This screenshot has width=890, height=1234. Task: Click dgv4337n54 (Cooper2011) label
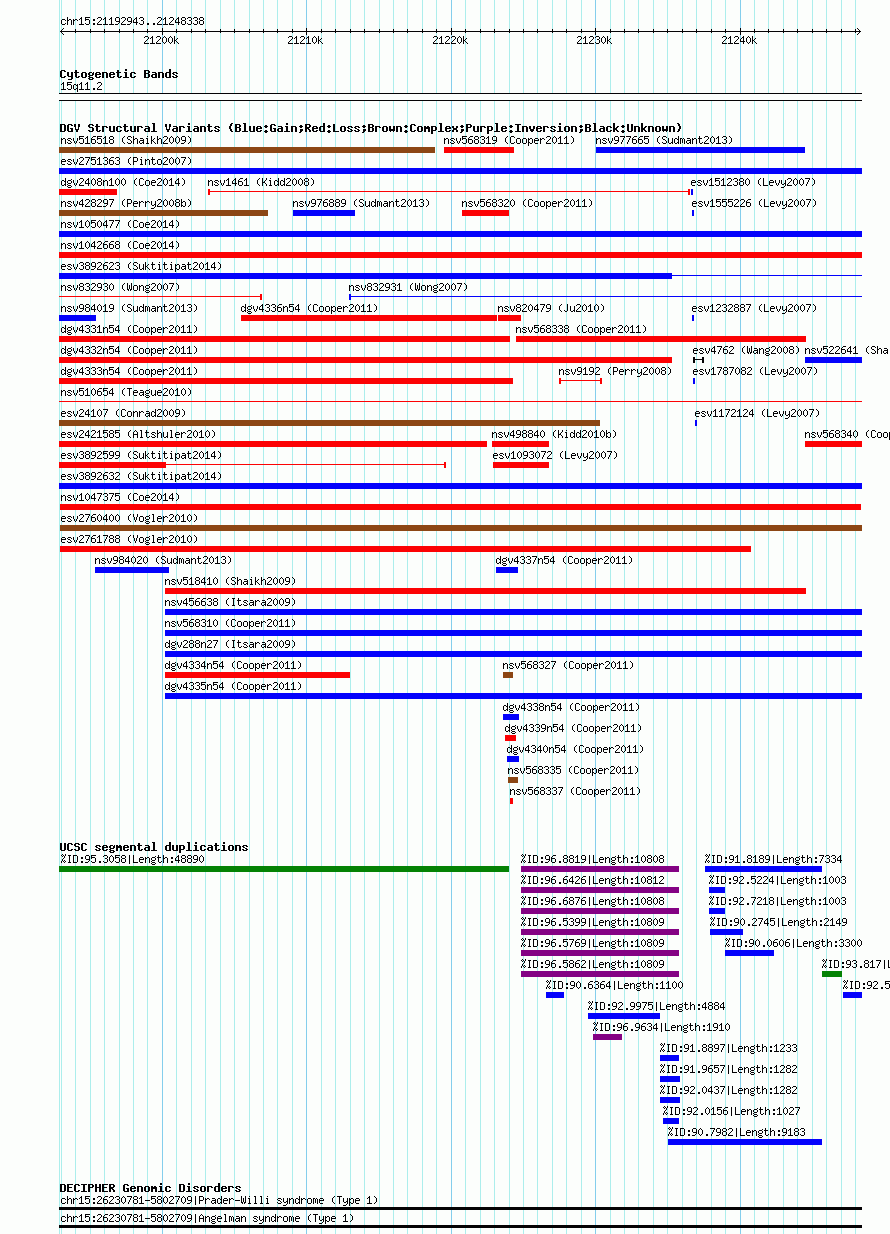(565, 561)
